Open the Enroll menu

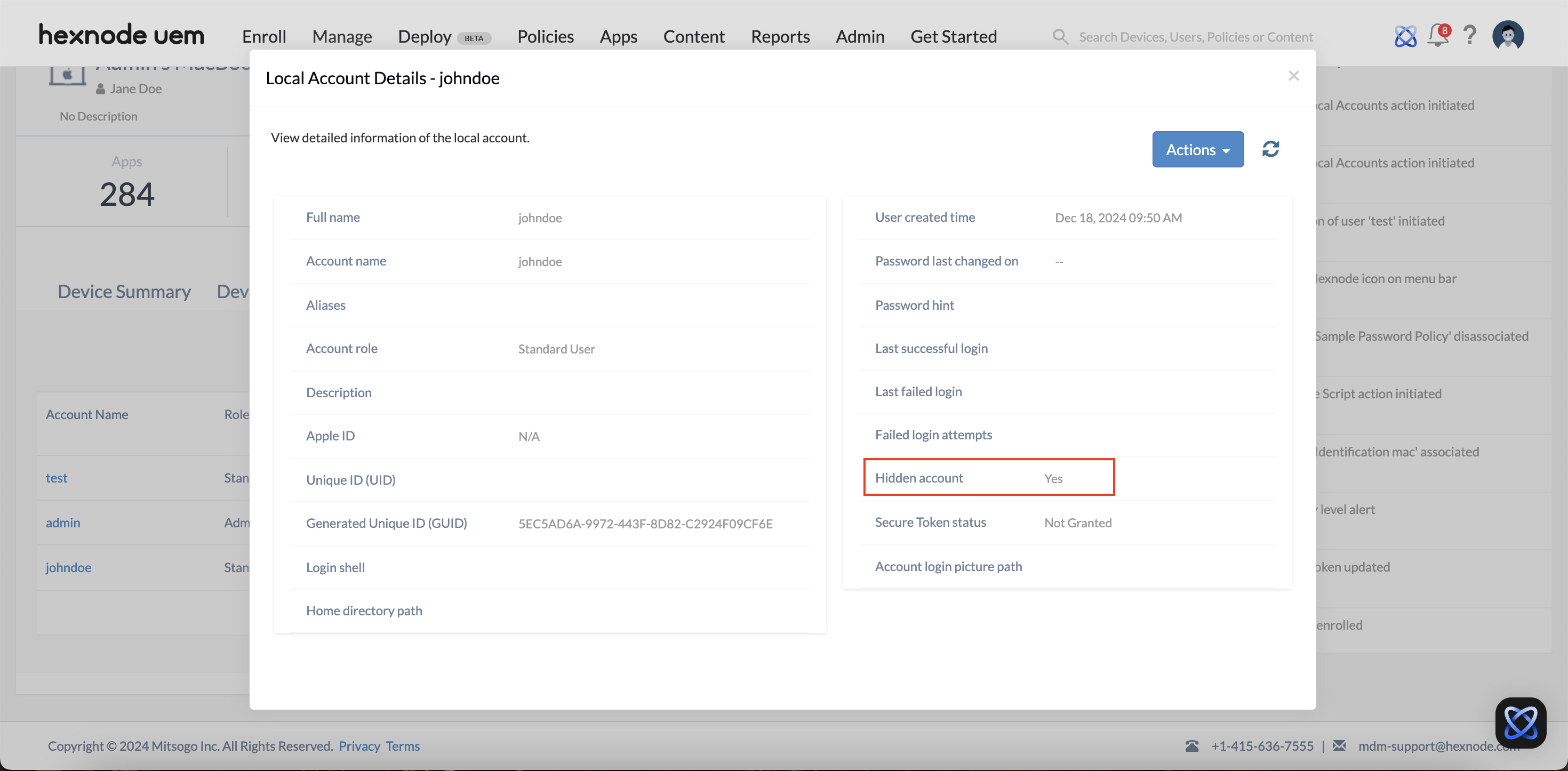coord(264,36)
